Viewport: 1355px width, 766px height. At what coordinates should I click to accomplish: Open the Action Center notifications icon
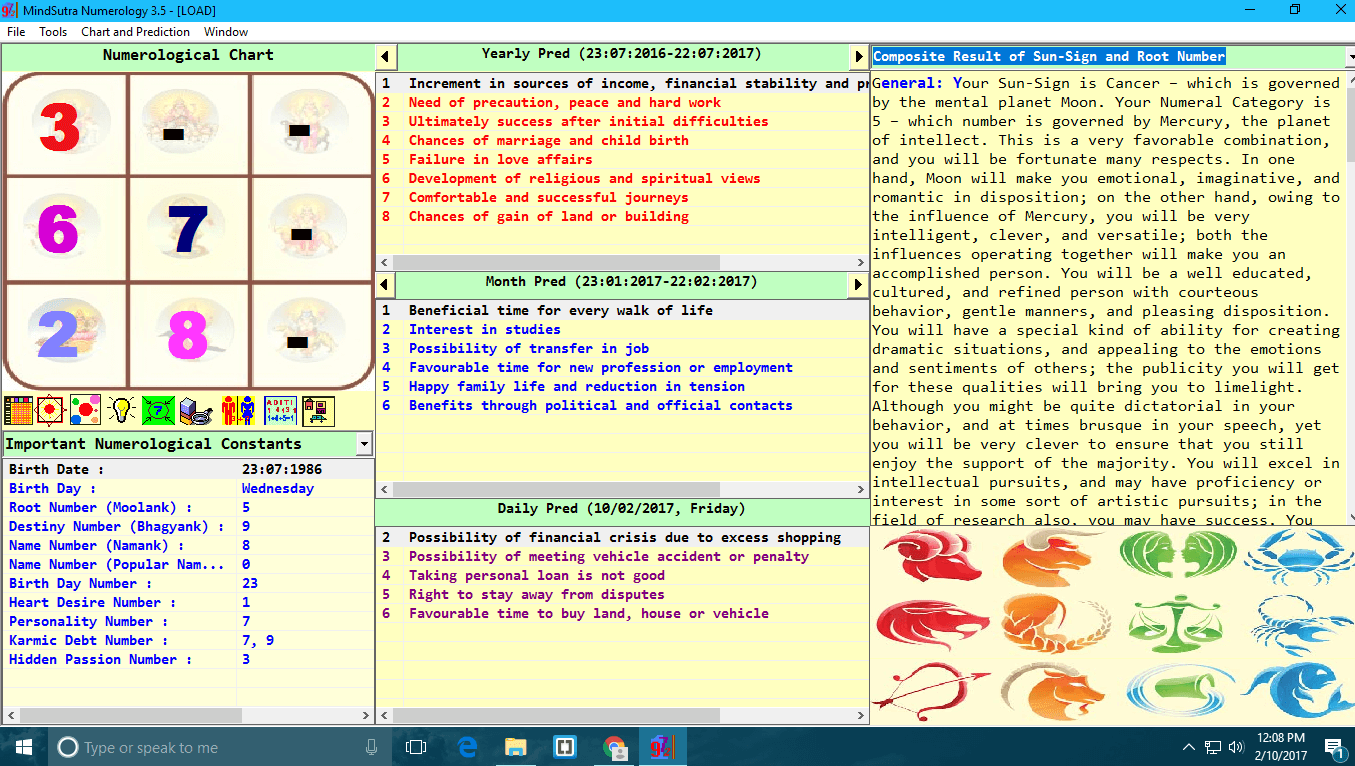[x=1333, y=747]
